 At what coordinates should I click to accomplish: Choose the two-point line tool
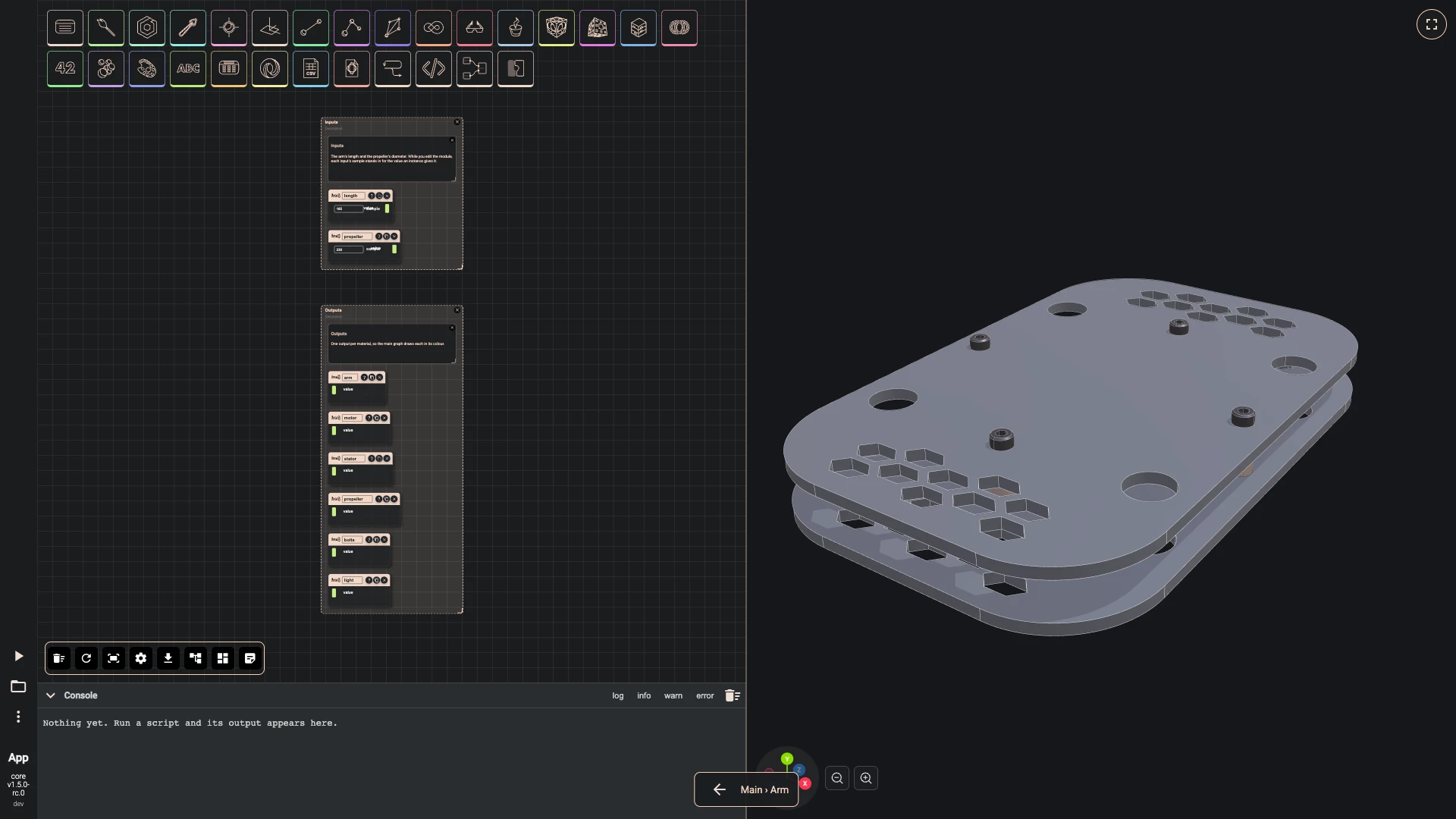(311, 28)
